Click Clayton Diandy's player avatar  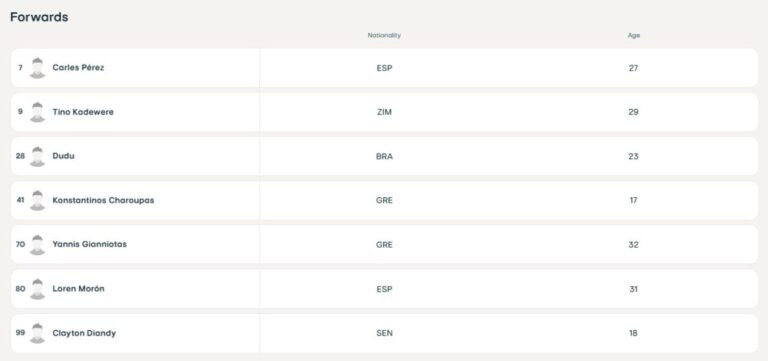pos(37,333)
